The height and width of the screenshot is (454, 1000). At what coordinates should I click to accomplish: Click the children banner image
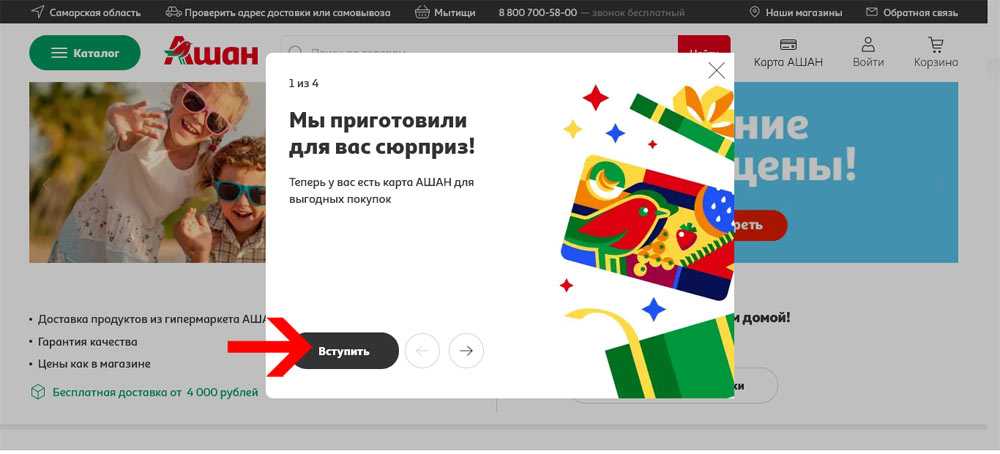[147, 172]
